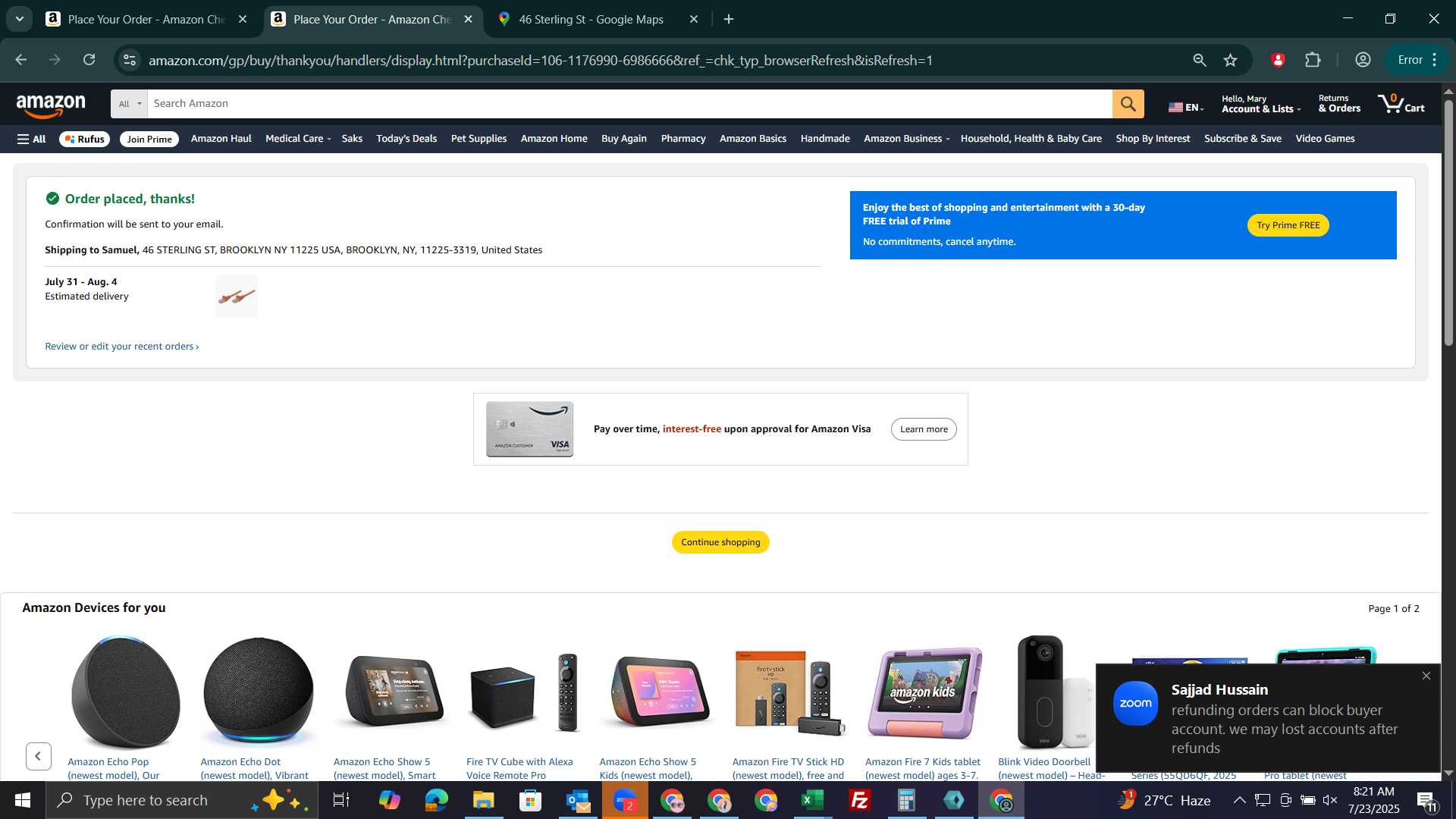Screen dimensions: 1456x819
Task: Bookmark this page with the star icon
Action: point(1230,60)
